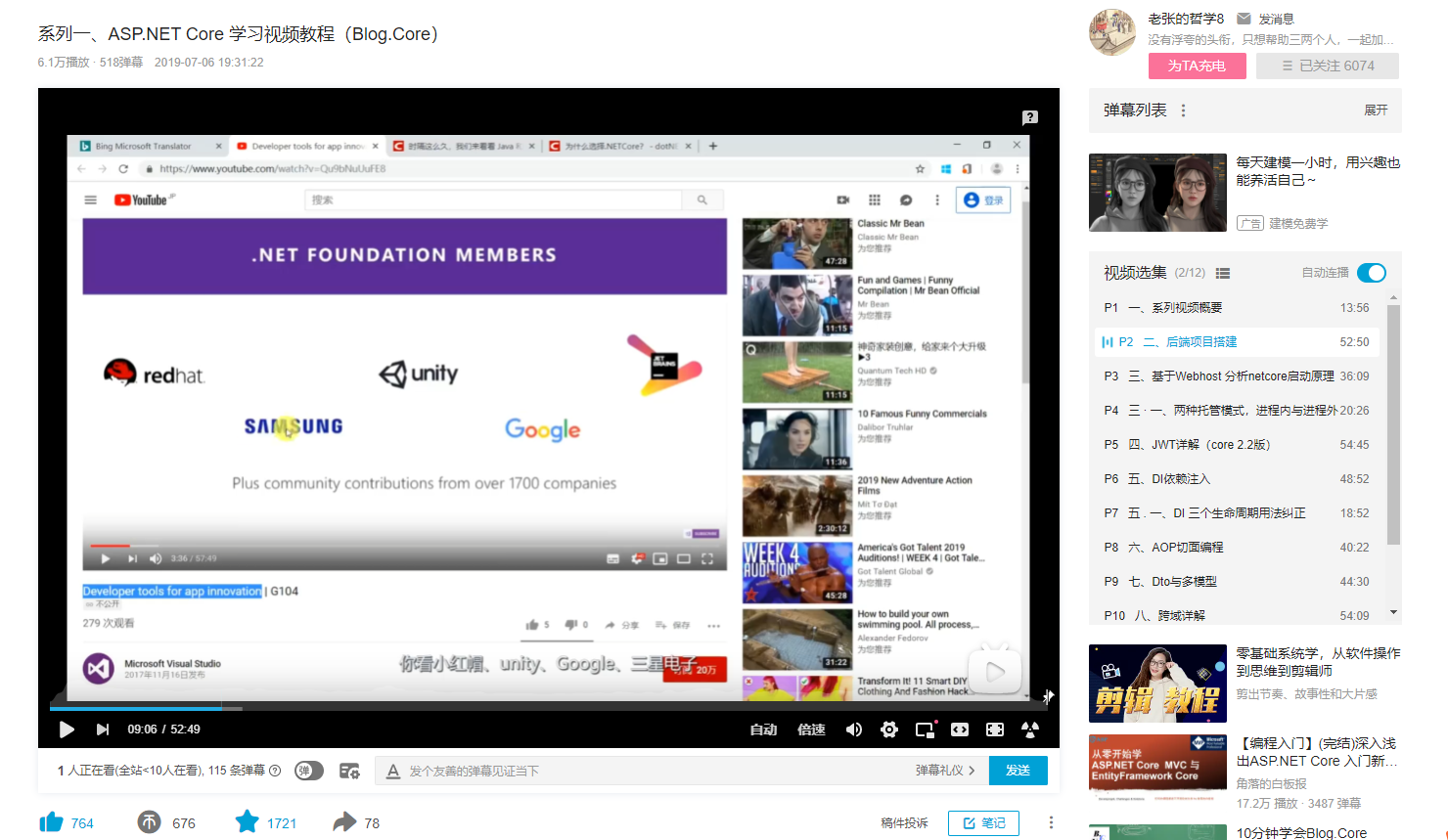Enable picture-in-picture mode icon
Viewport: 1448px width, 840px height.
pyautogui.click(x=925, y=729)
